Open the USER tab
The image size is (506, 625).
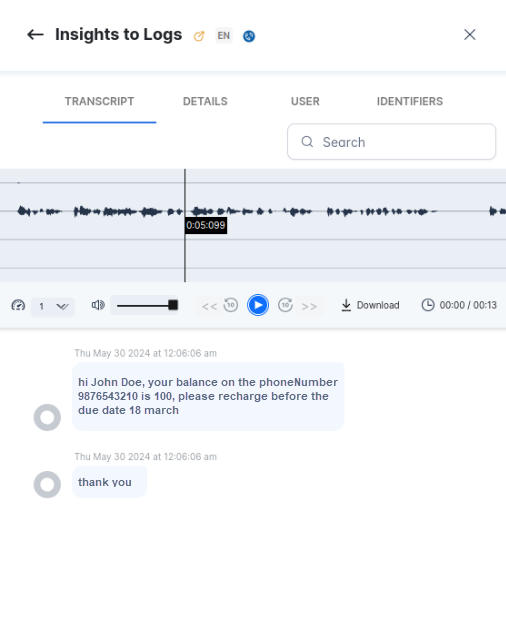(305, 102)
